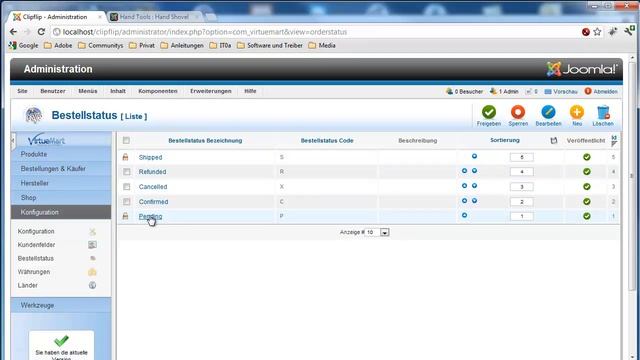Click the browser back arrow
The width and height of the screenshot is (640, 360).
pos(13,32)
